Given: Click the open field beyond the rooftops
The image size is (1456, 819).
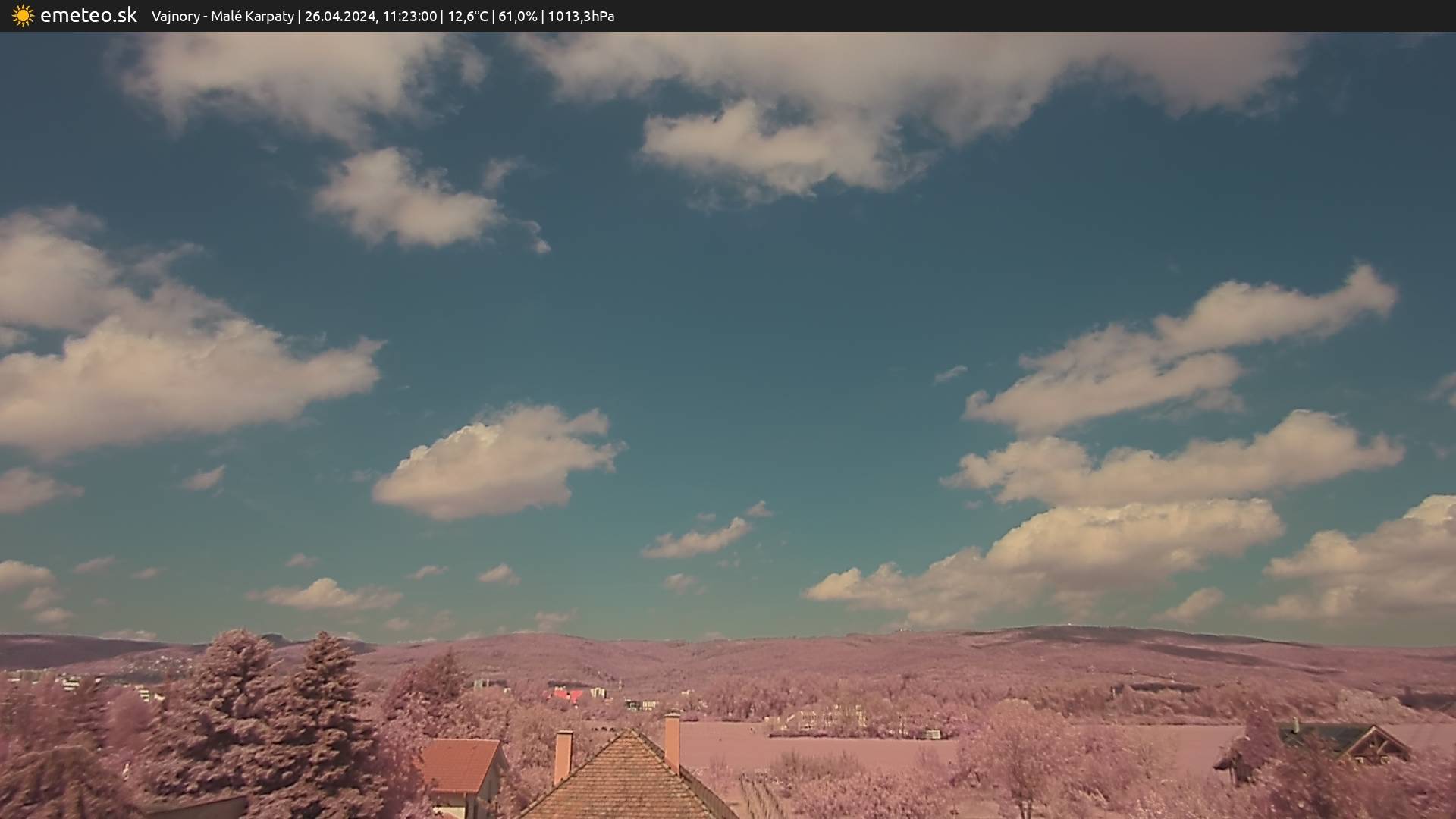Looking at the screenshot, I should pyautogui.click(x=819, y=747).
